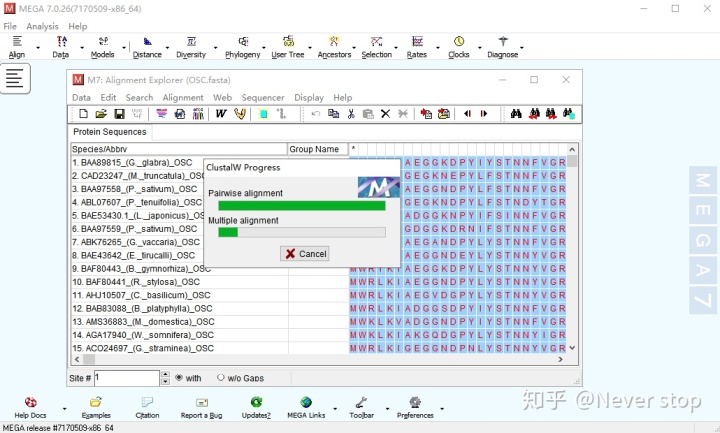The image size is (720, 433).
Task: Click the copy icon in Alignment Explorer toolbar
Action: click(x=333, y=113)
